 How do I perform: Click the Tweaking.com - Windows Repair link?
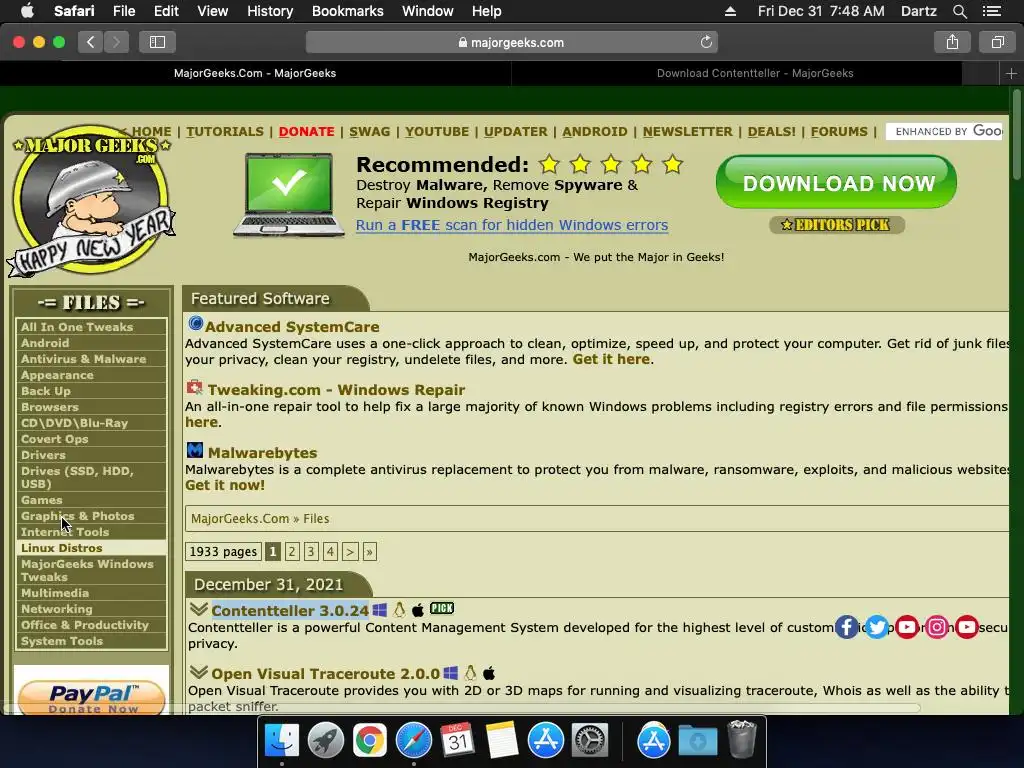coord(336,390)
